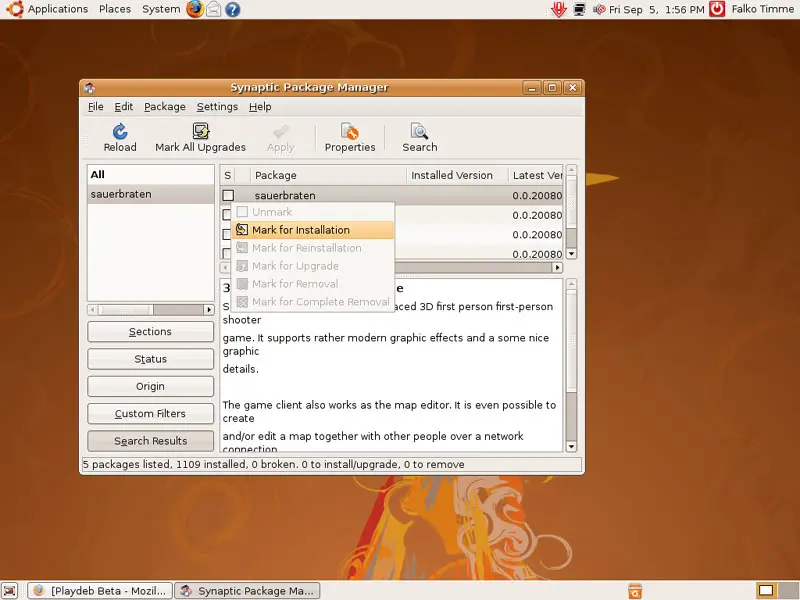The width and height of the screenshot is (800, 600).
Task: Click the clock showing Fri Sep 5
Action: (x=656, y=9)
